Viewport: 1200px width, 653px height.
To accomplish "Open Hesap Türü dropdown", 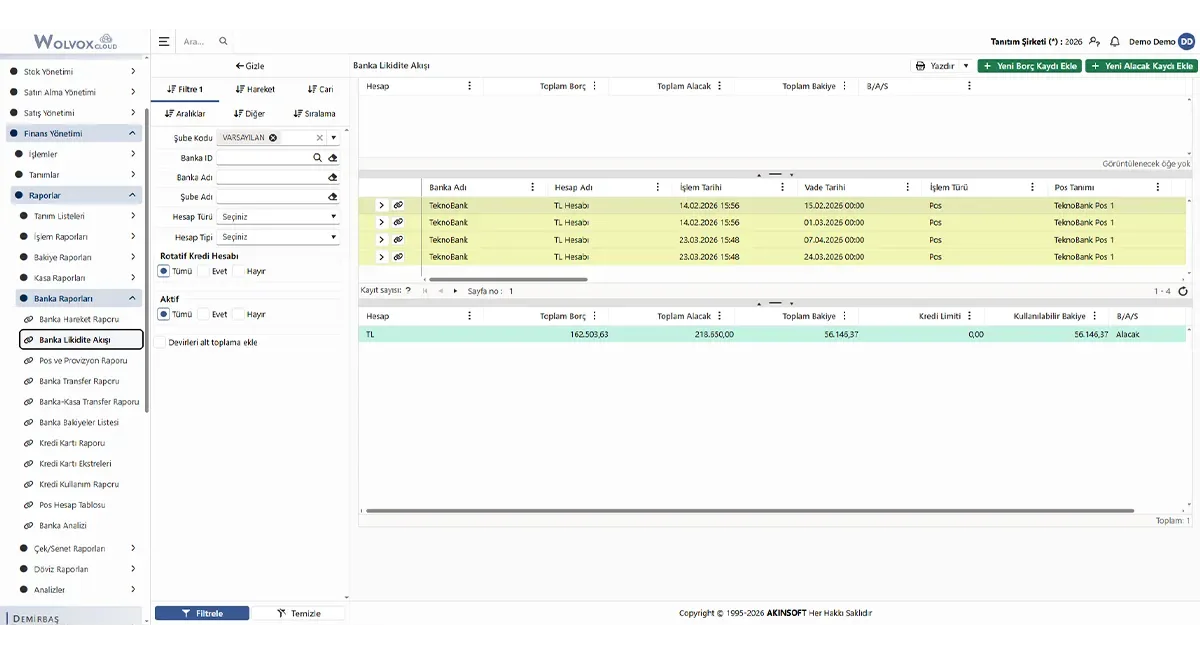I will [278, 216].
